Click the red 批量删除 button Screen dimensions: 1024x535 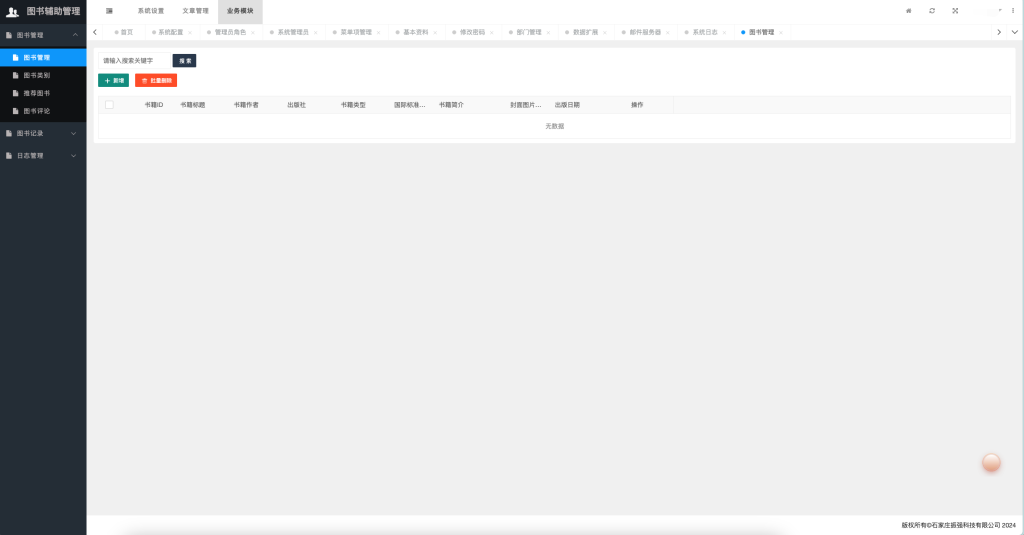156,80
